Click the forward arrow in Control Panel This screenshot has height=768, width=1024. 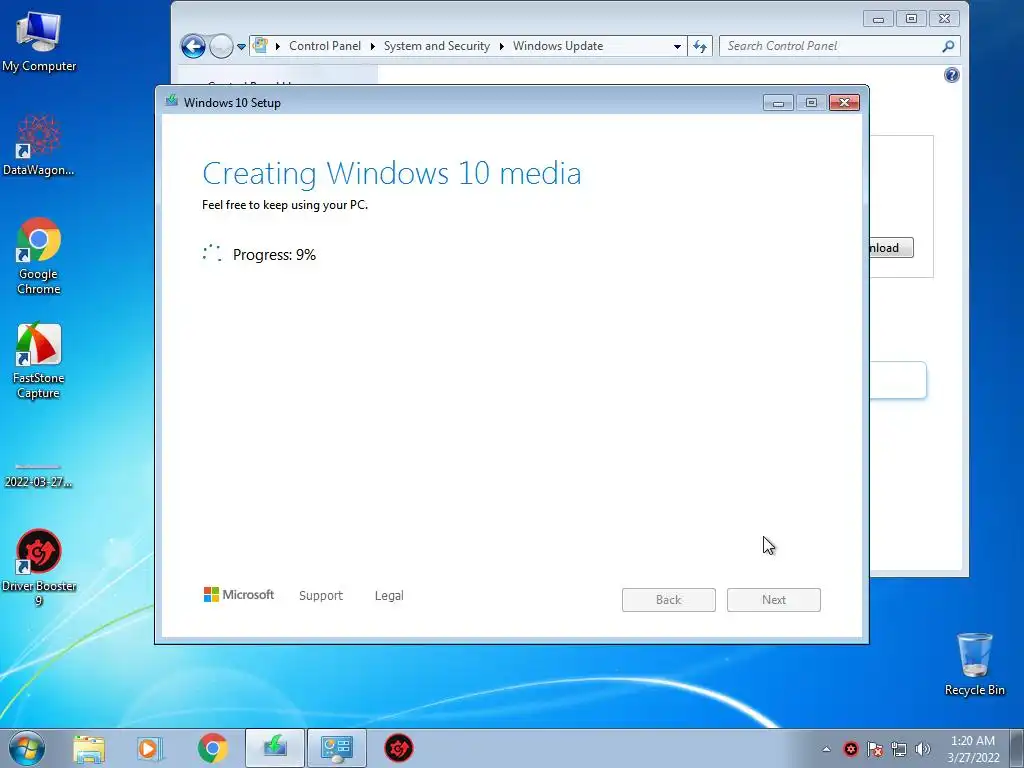tap(221, 46)
